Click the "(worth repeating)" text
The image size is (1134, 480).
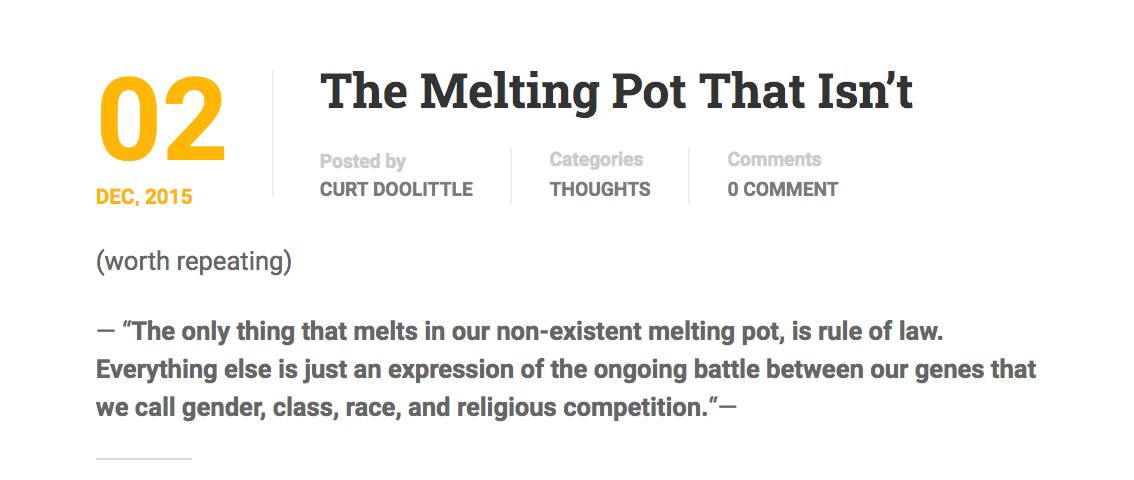click(194, 262)
